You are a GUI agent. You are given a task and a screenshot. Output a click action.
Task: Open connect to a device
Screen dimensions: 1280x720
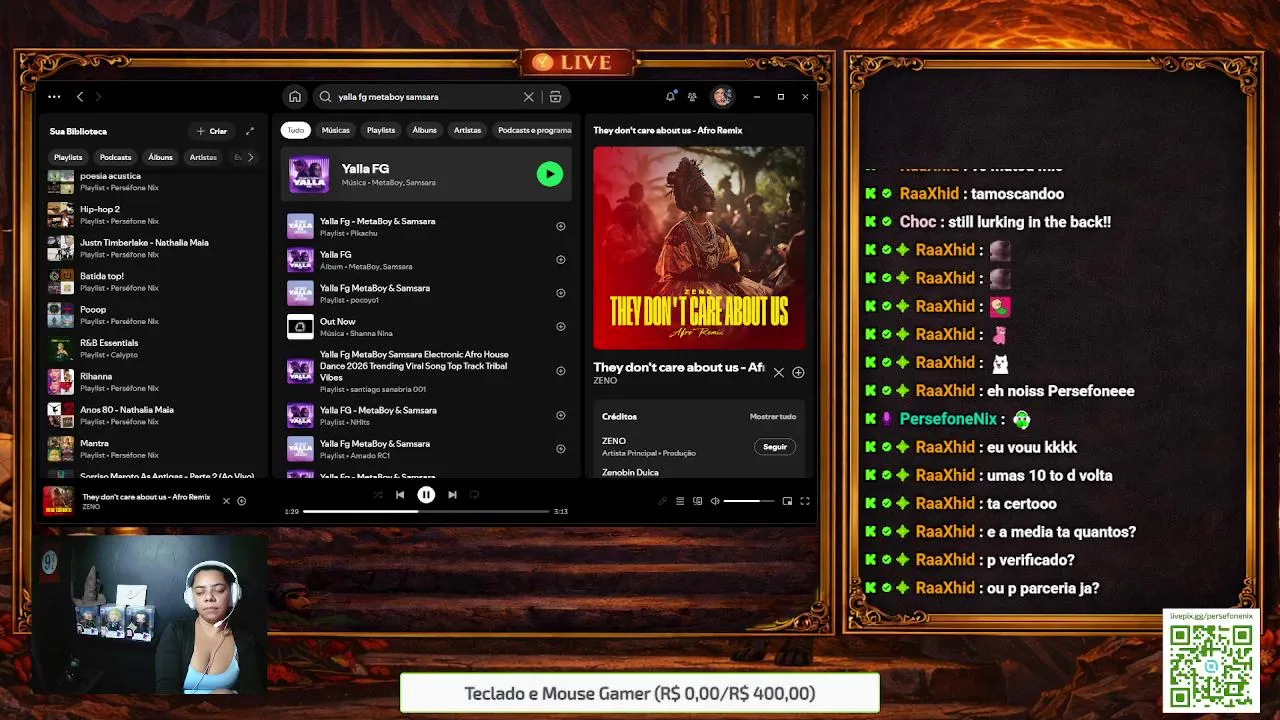click(698, 501)
